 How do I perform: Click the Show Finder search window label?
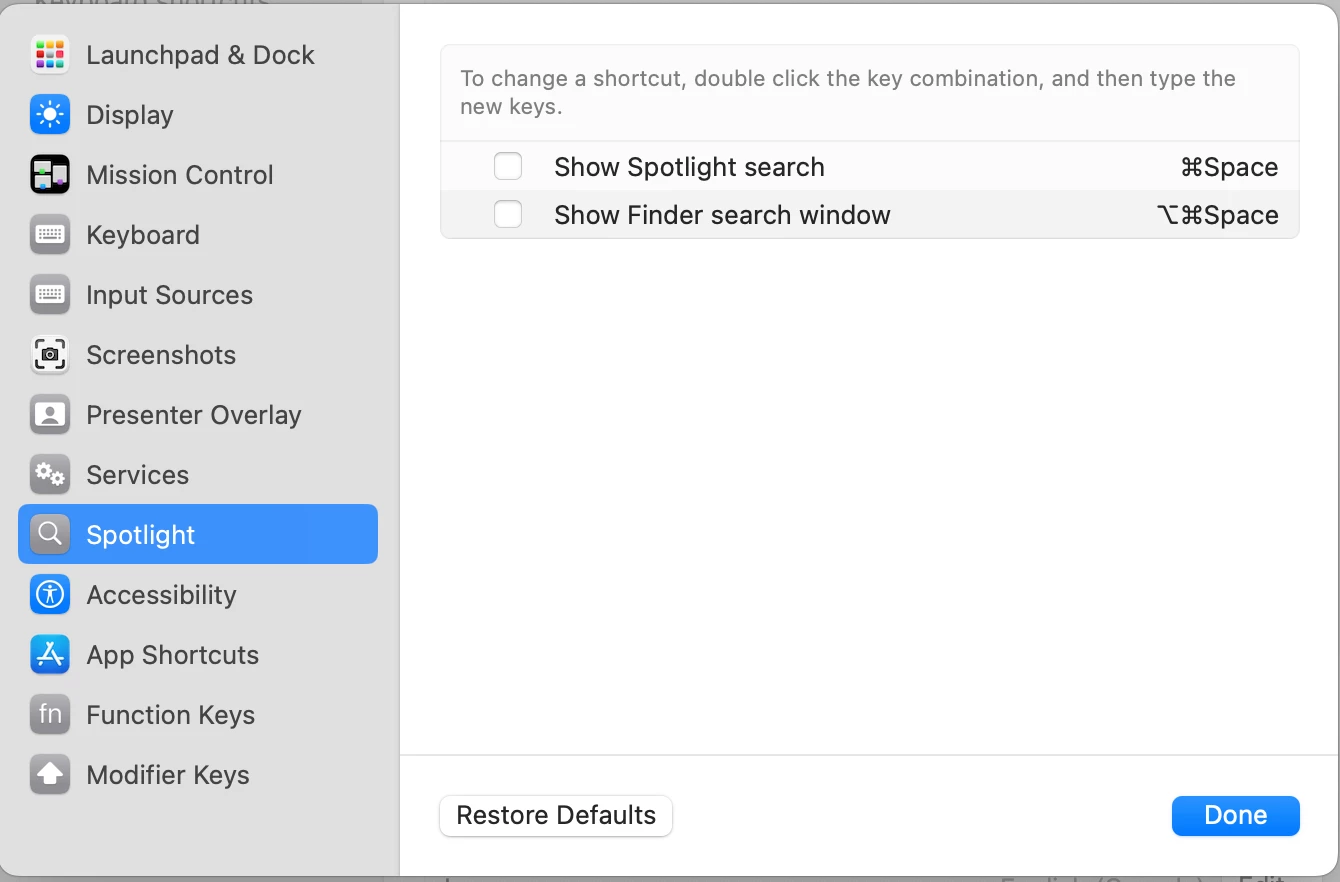click(722, 215)
